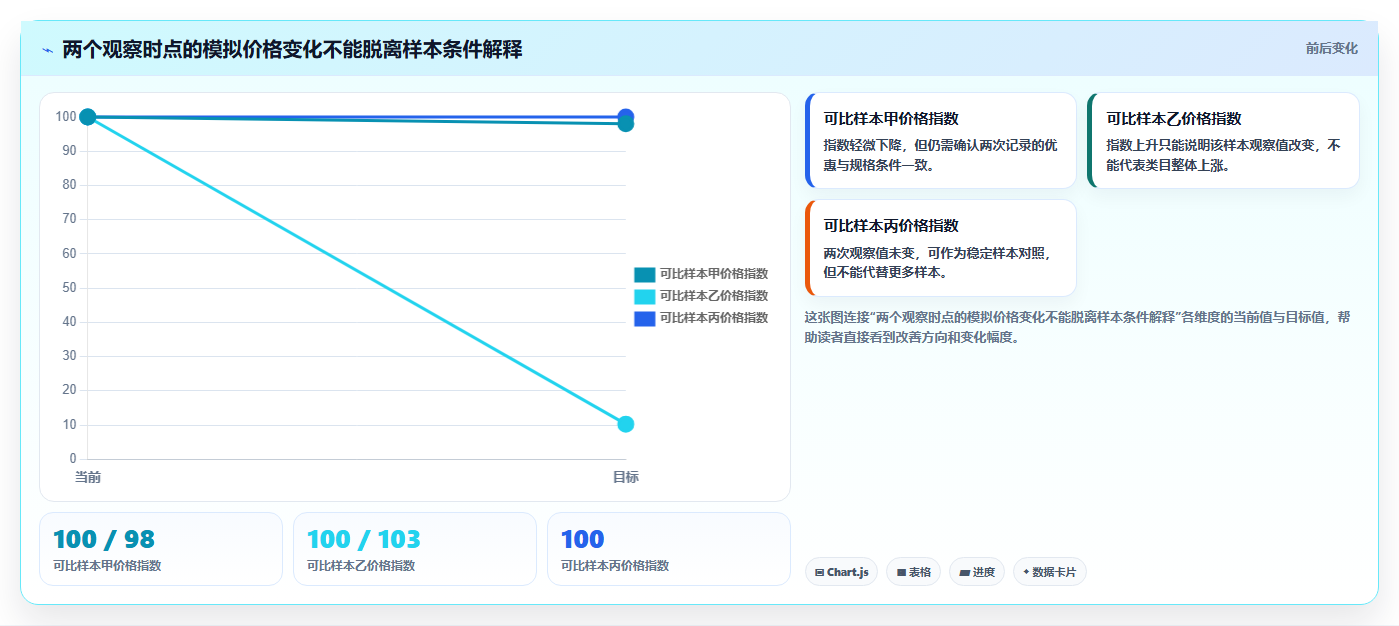Click text 指数上升只能说明 in the 乙 card
This screenshot has width=1399, height=626.
[1158, 145]
